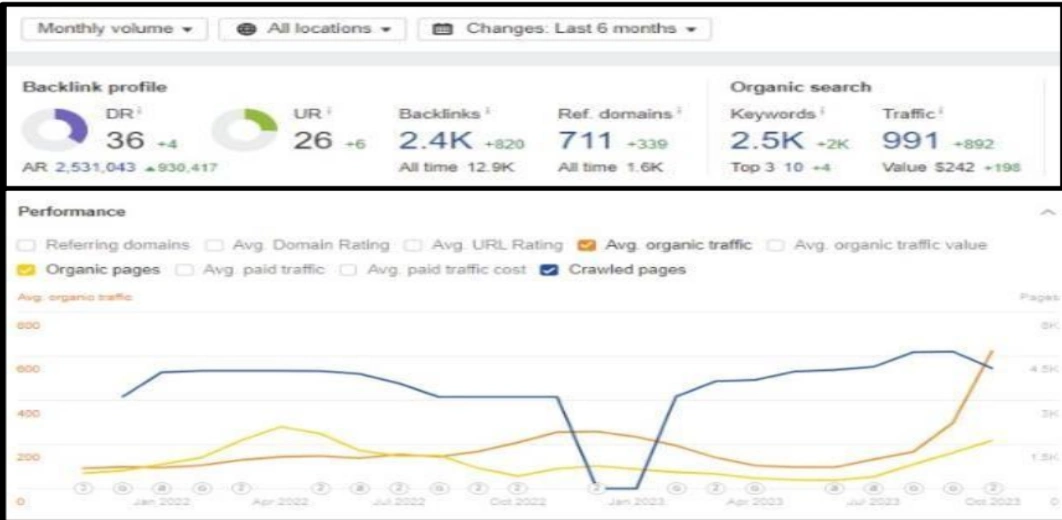Collapse the Performance section chevron
The width and height of the screenshot is (1062, 520).
[1048, 212]
